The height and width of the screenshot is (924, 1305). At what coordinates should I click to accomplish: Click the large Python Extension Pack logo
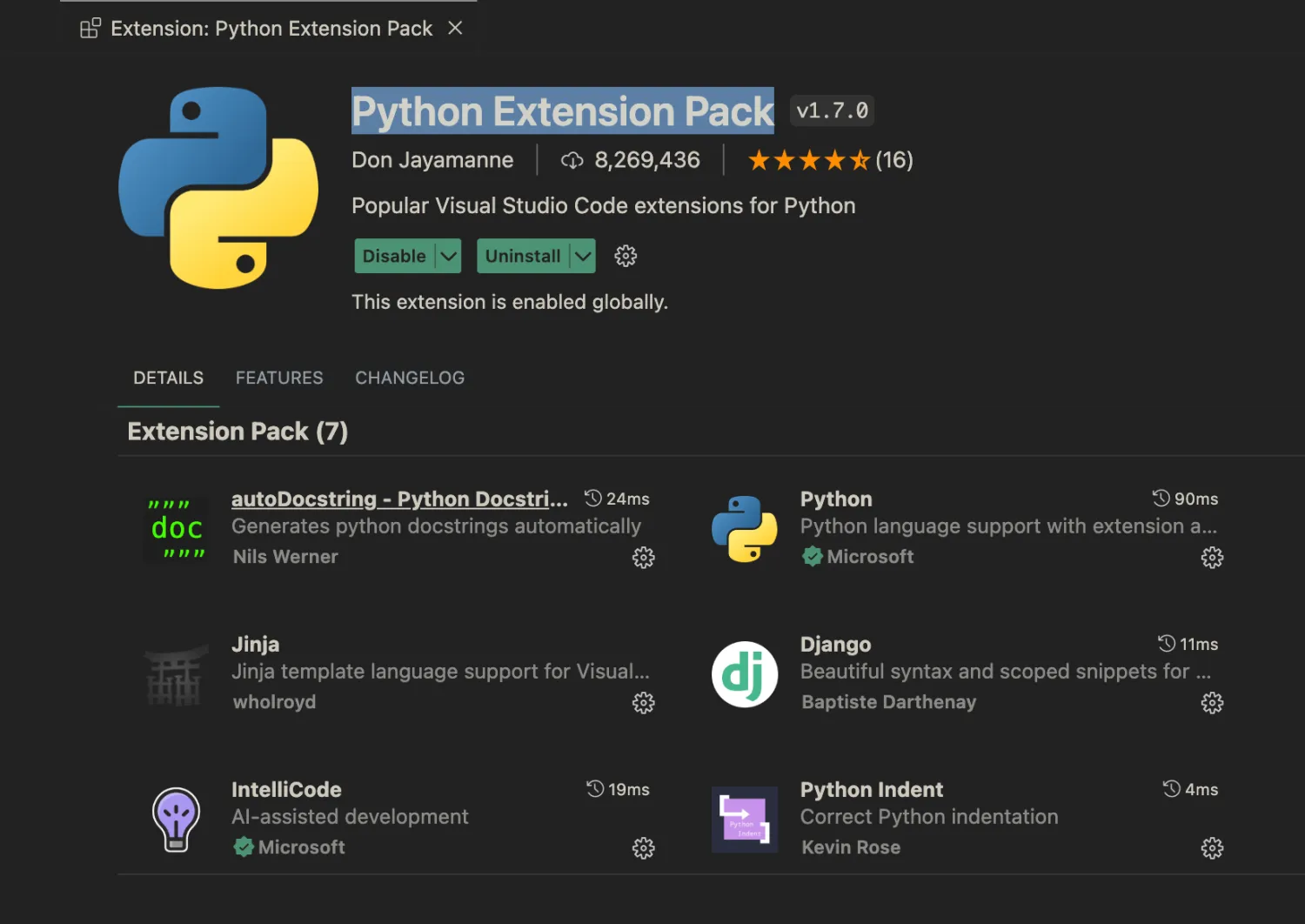[x=218, y=188]
